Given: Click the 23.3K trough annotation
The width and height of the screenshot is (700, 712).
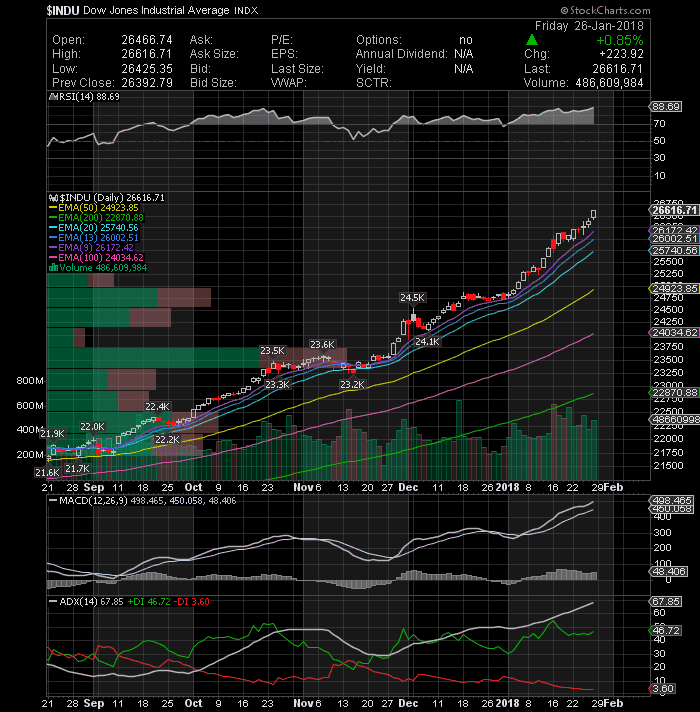Looking at the screenshot, I should (277, 385).
